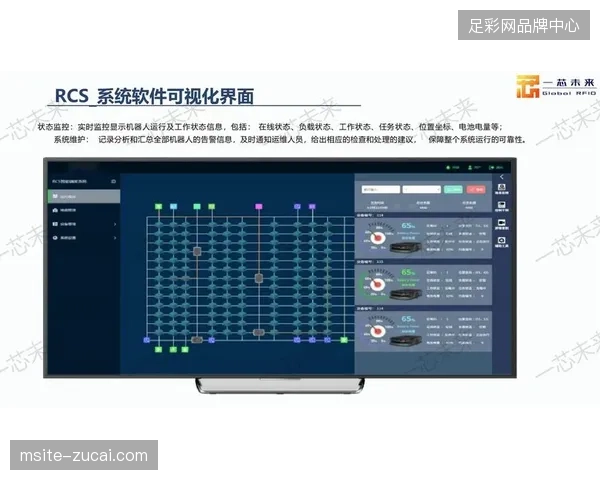Click the green search button
The image size is (600, 480).
click(x=453, y=189)
